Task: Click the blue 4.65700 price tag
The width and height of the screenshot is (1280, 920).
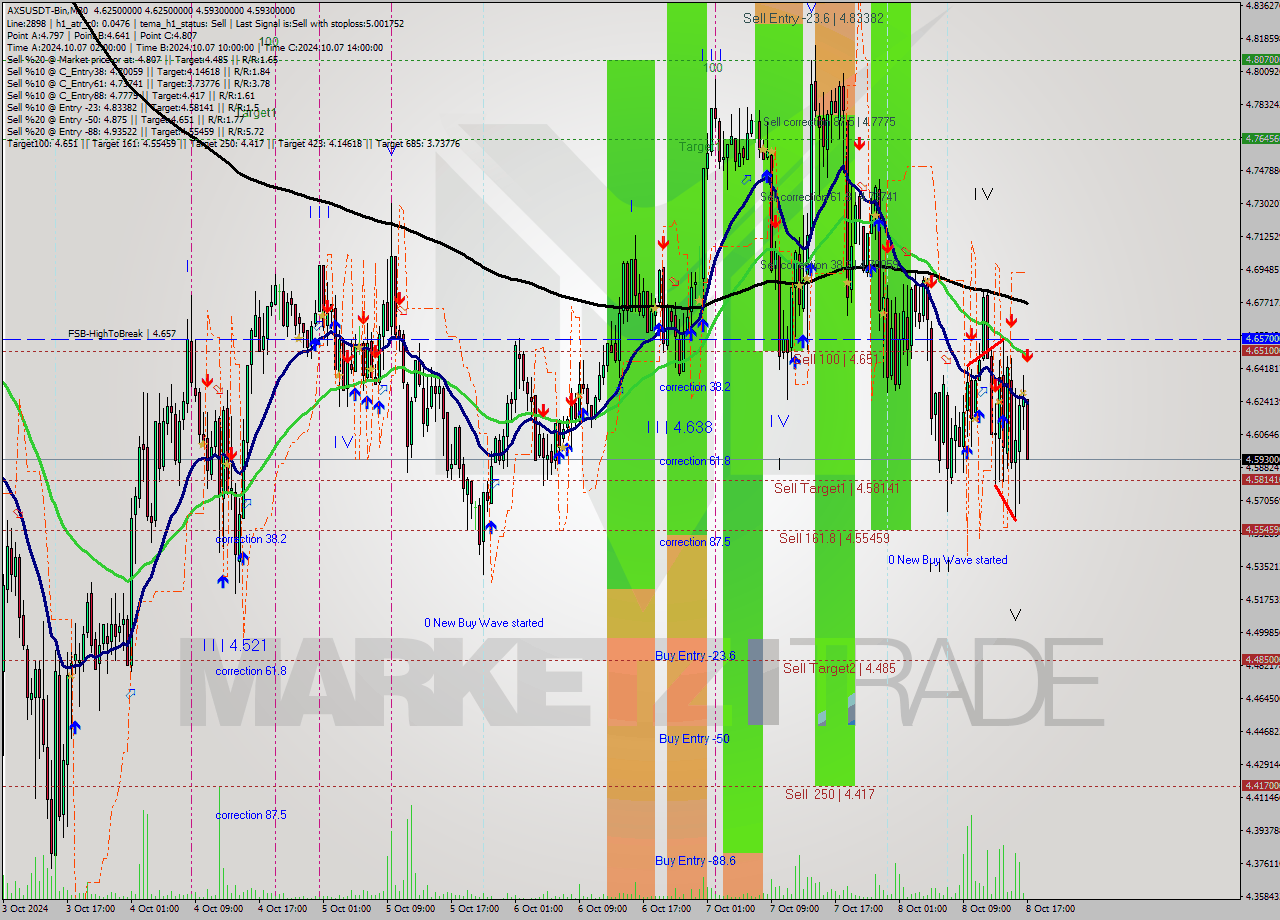Action: (1260, 338)
